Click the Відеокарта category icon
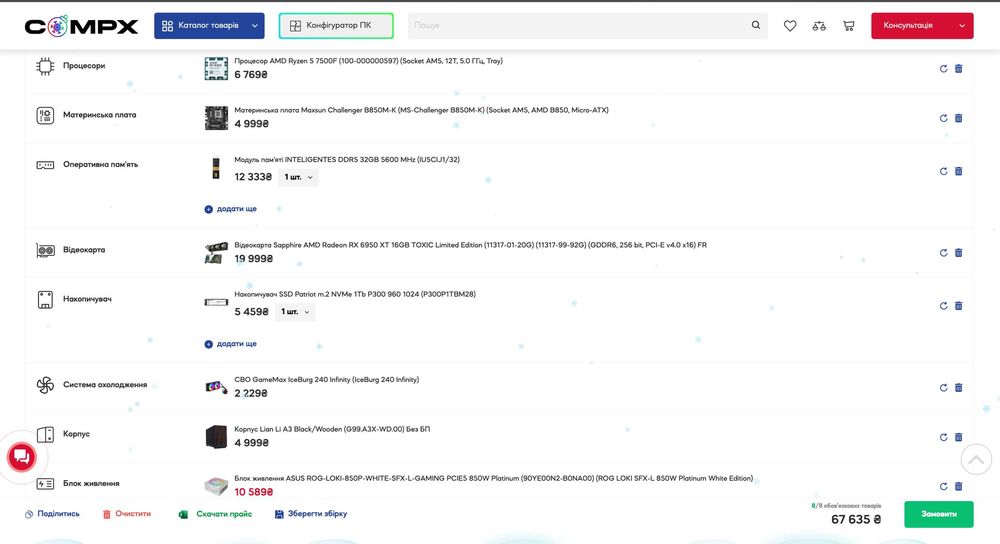1000x544 pixels. (45, 250)
